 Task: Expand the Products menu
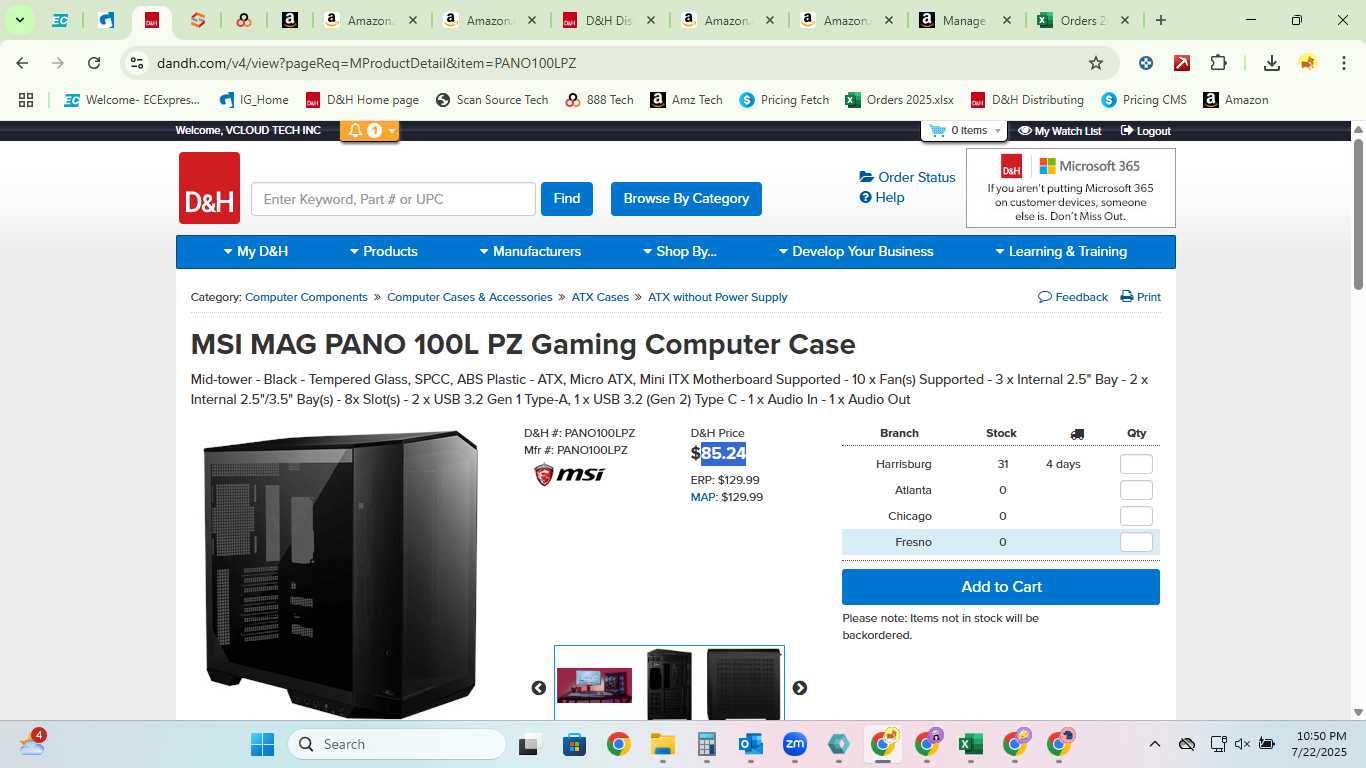(384, 252)
